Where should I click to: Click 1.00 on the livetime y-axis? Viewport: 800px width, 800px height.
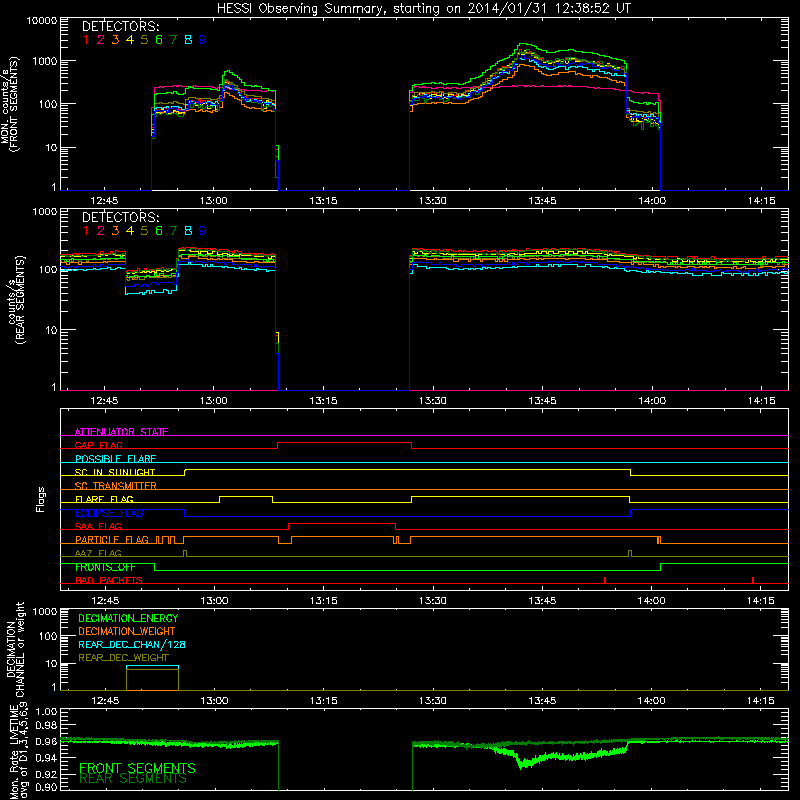(46, 711)
